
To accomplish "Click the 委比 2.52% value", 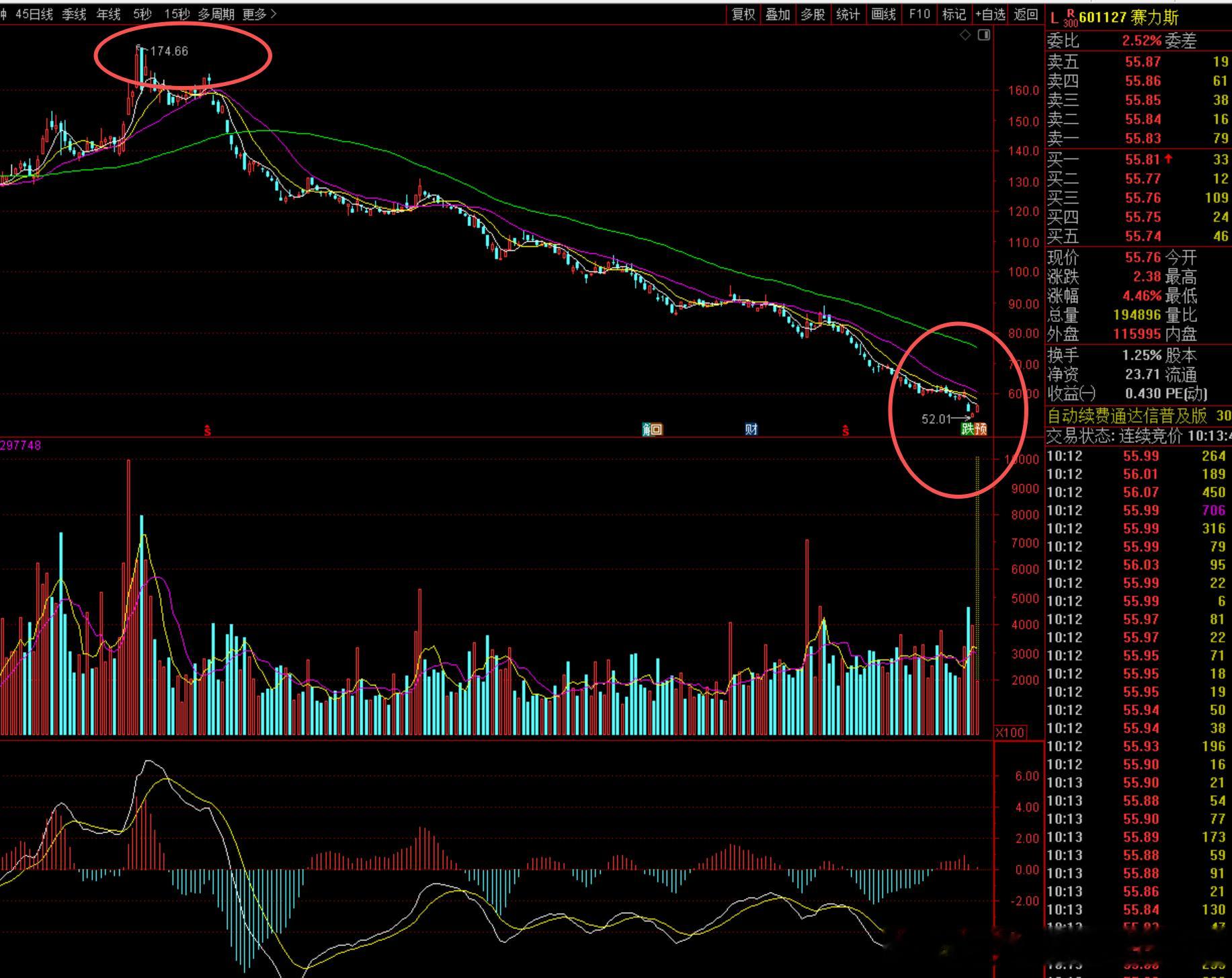I will point(1141,41).
